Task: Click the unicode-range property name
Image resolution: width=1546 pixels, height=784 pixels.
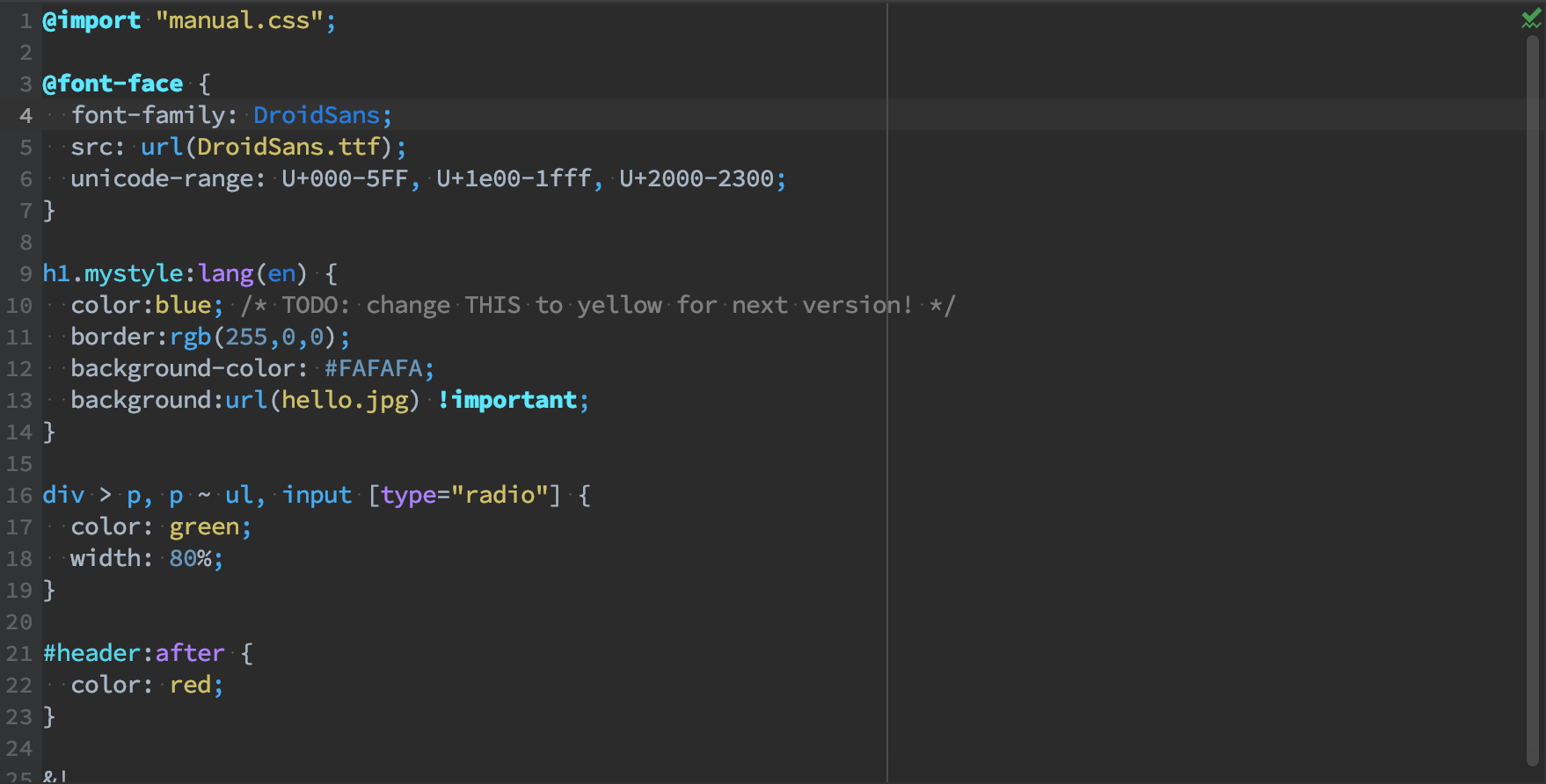Action: [x=162, y=178]
